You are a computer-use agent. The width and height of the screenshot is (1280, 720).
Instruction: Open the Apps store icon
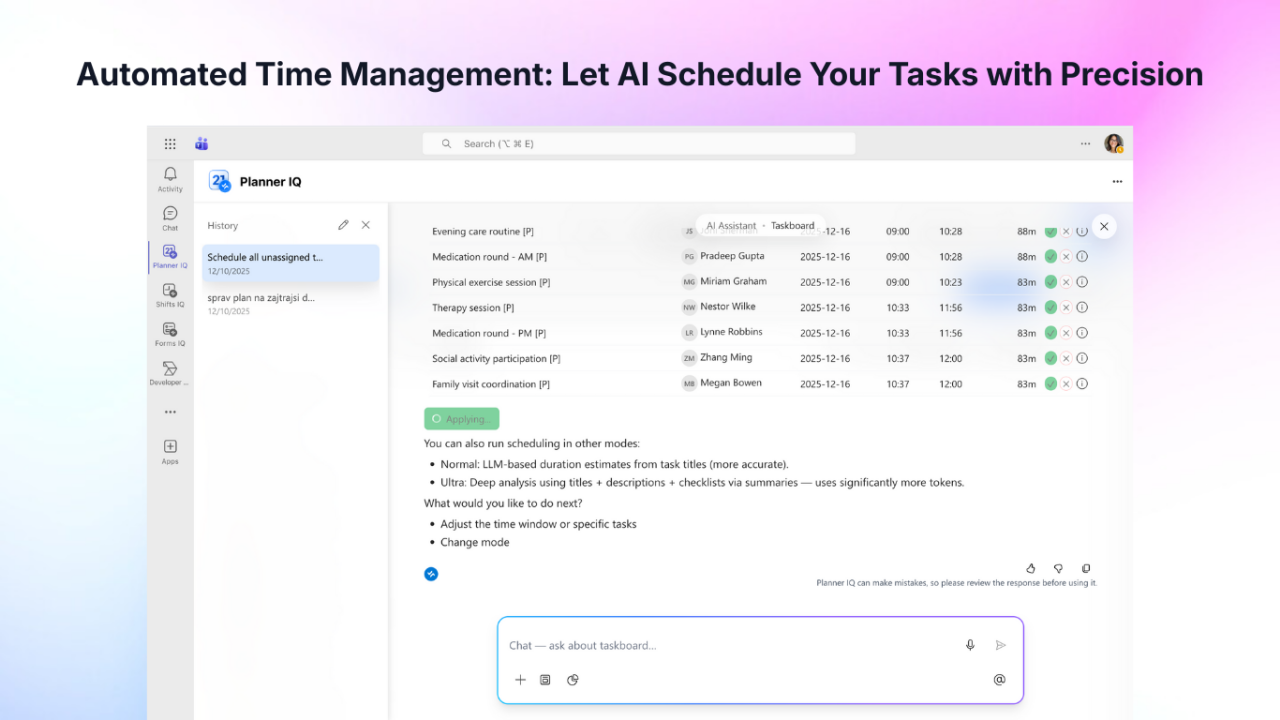point(170,451)
